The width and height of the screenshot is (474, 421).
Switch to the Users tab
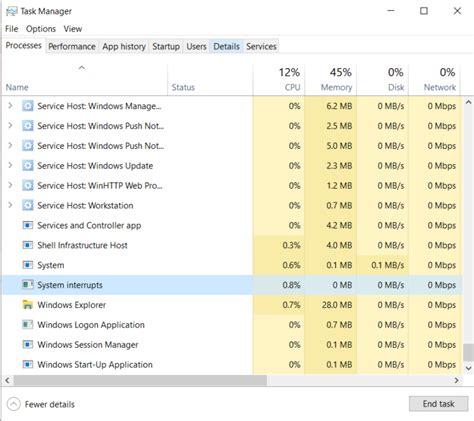tap(196, 46)
